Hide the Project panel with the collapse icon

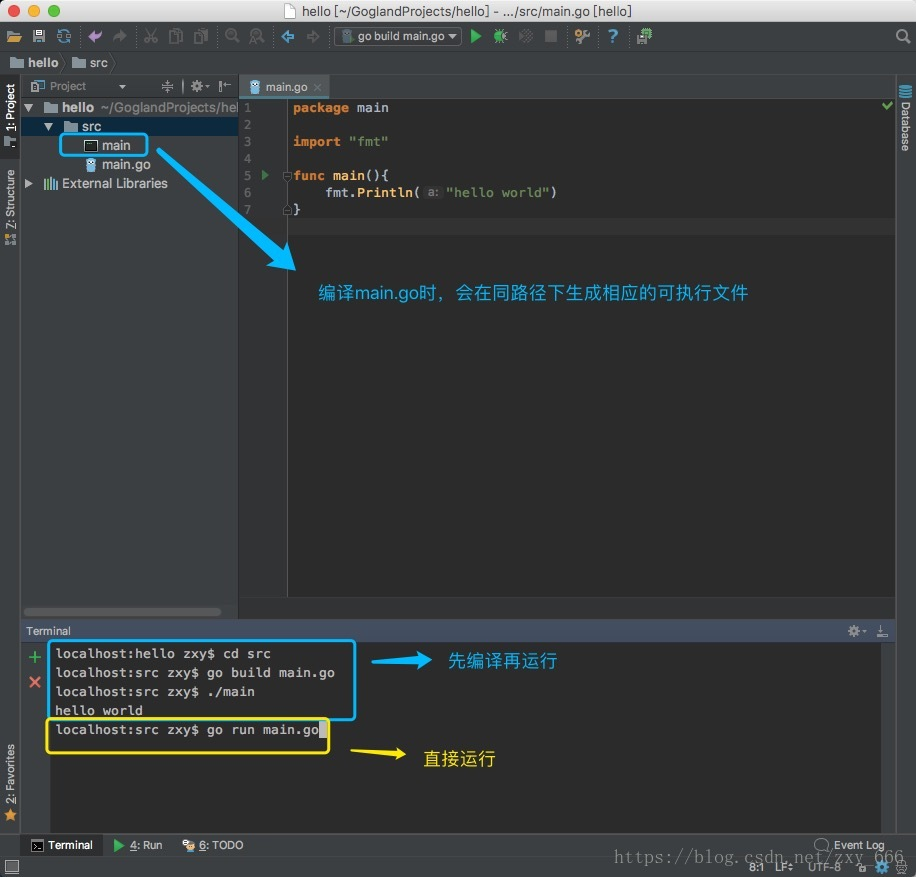point(224,86)
